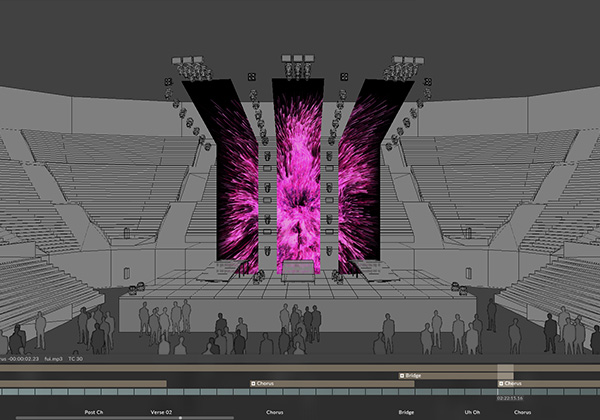Click the marker icon on the first Chorus clip
This screenshot has width=600, height=420.
tap(253, 383)
